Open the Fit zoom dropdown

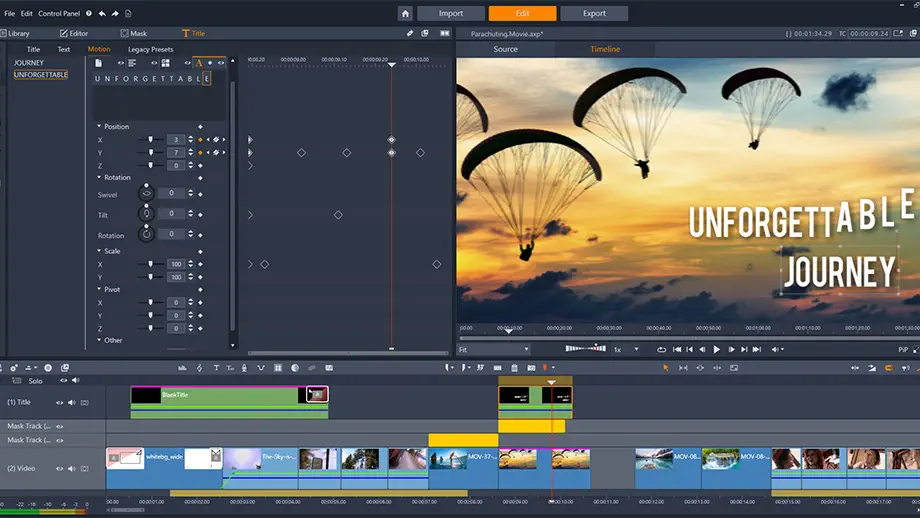494,350
